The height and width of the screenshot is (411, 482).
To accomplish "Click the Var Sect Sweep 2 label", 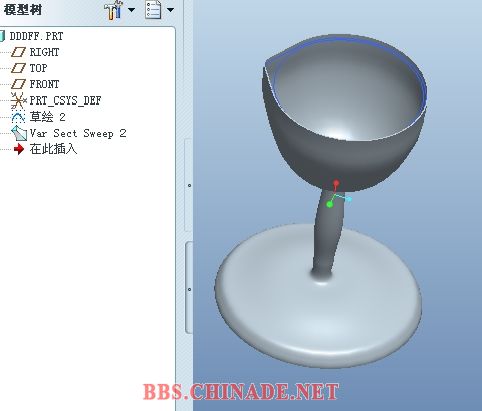I will coord(78,133).
